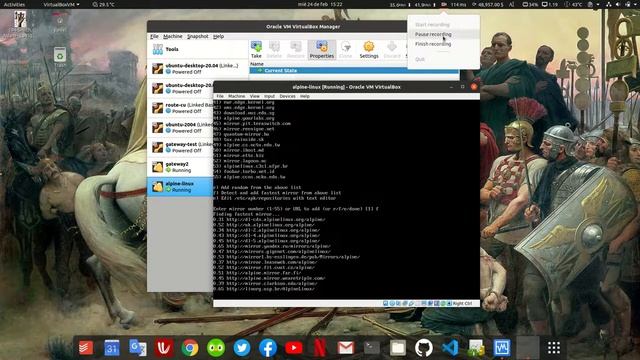
Task: Open Settings from the VirtualBox toolbar
Action: (x=369, y=49)
